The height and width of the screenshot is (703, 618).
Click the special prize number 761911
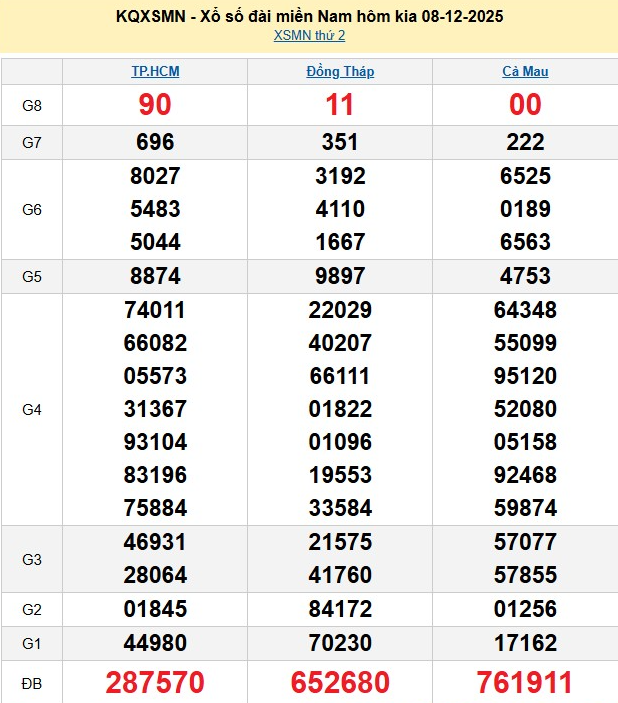(525, 682)
